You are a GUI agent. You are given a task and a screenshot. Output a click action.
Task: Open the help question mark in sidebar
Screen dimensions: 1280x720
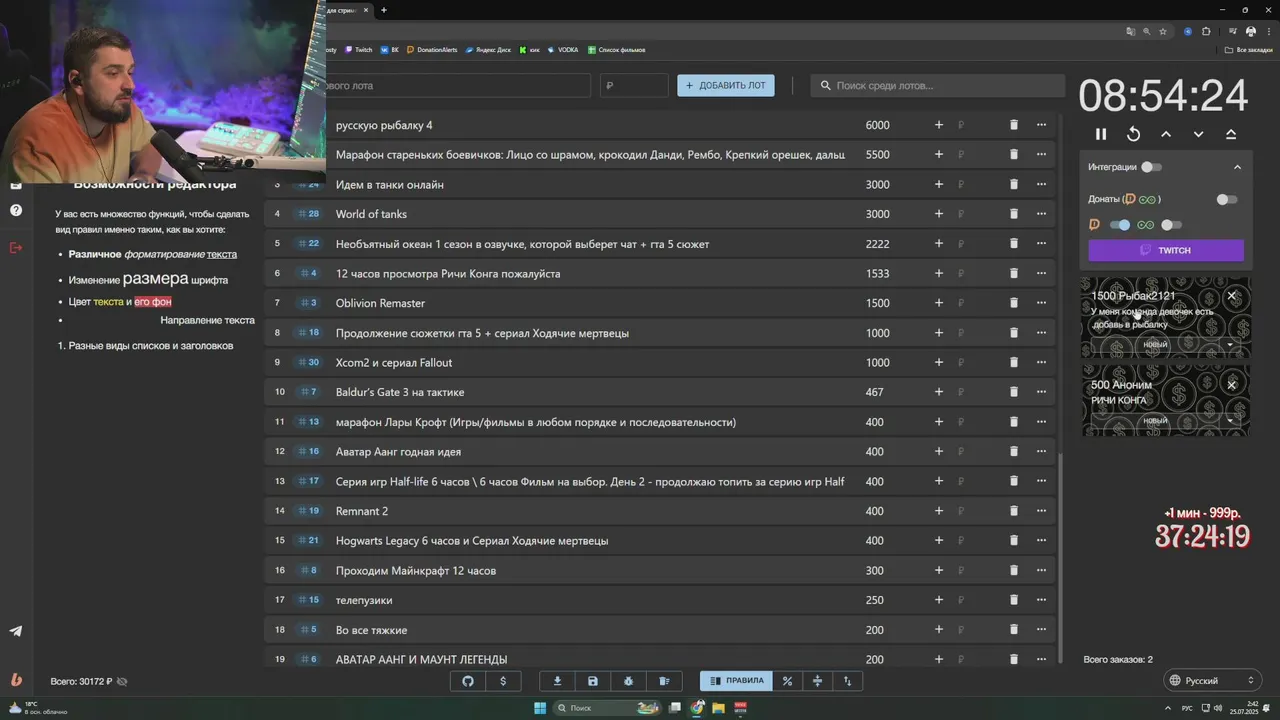16,210
